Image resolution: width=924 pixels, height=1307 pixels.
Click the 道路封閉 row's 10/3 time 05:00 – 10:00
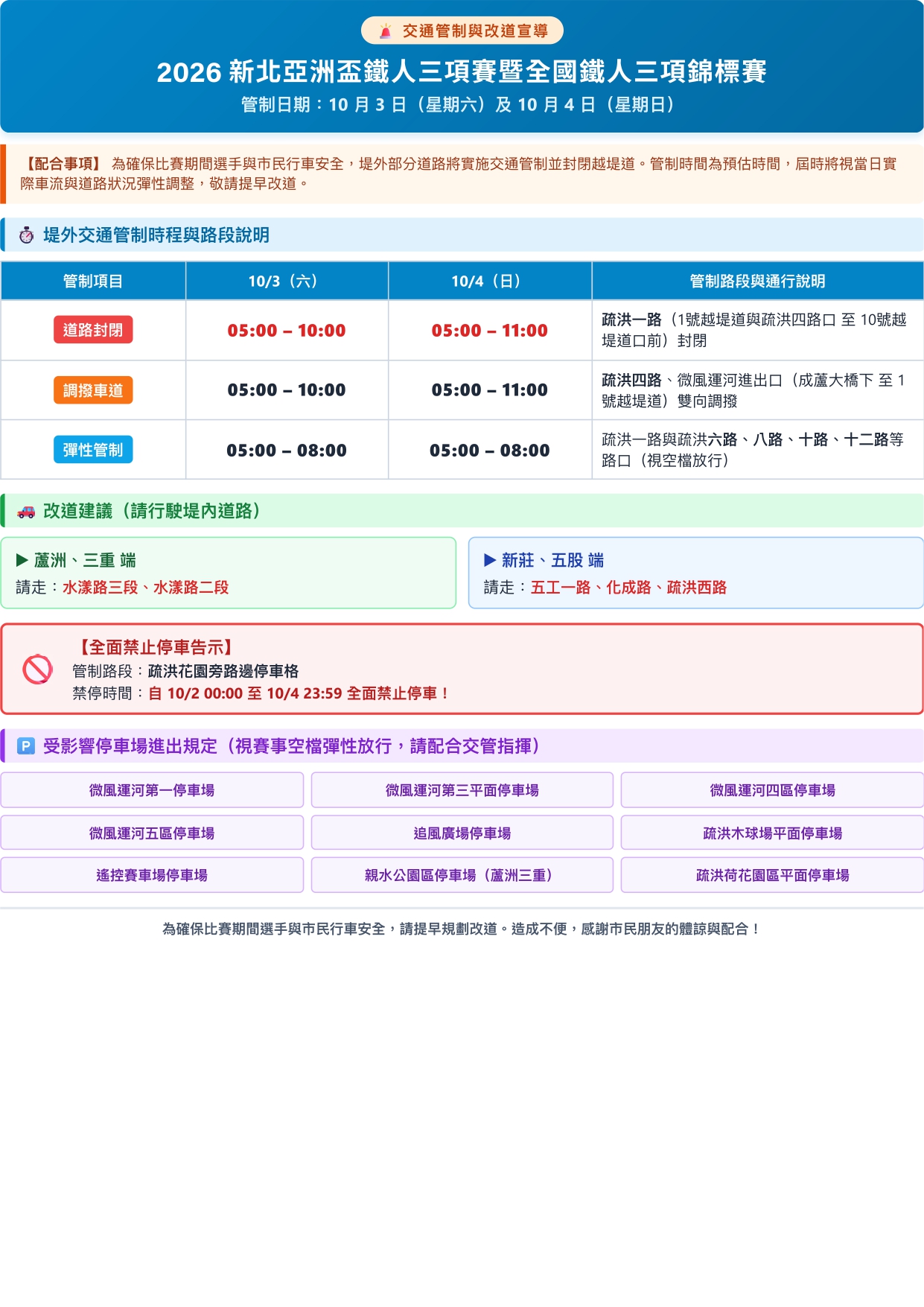click(x=287, y=331)
